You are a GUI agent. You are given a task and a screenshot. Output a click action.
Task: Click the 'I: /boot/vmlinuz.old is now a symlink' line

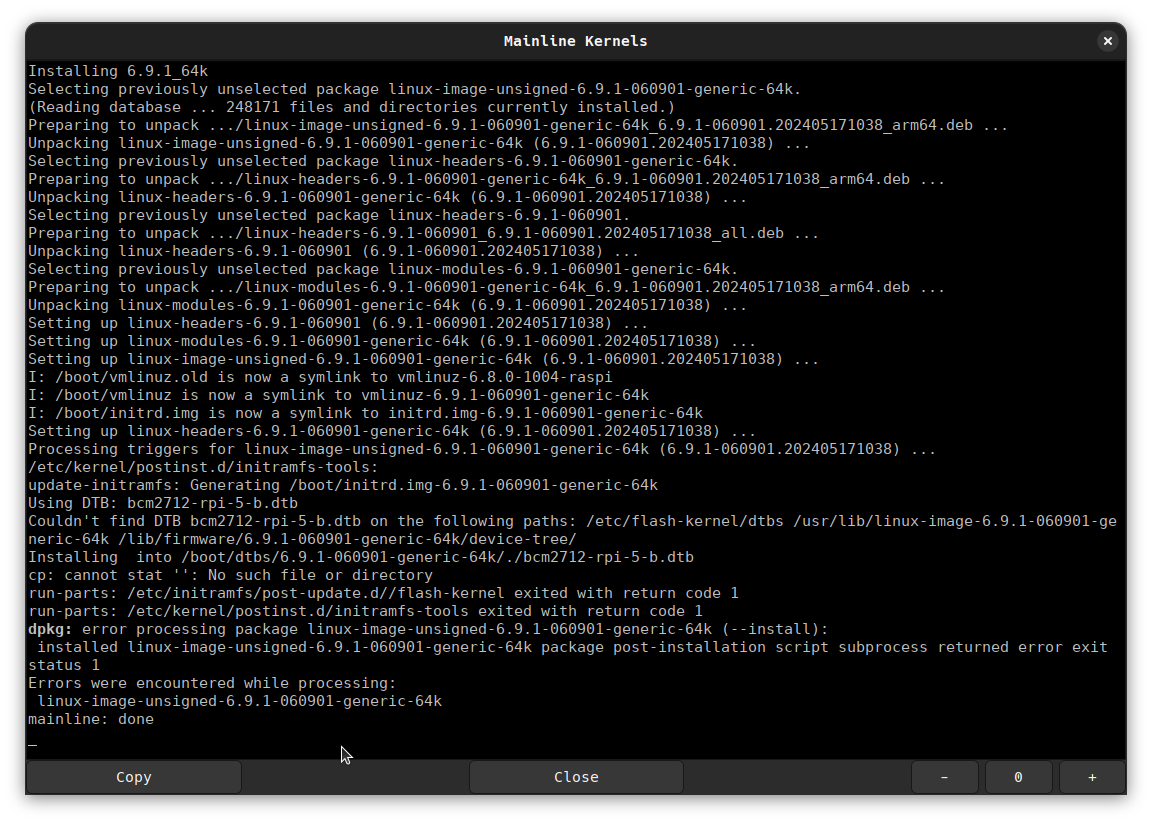320,377
